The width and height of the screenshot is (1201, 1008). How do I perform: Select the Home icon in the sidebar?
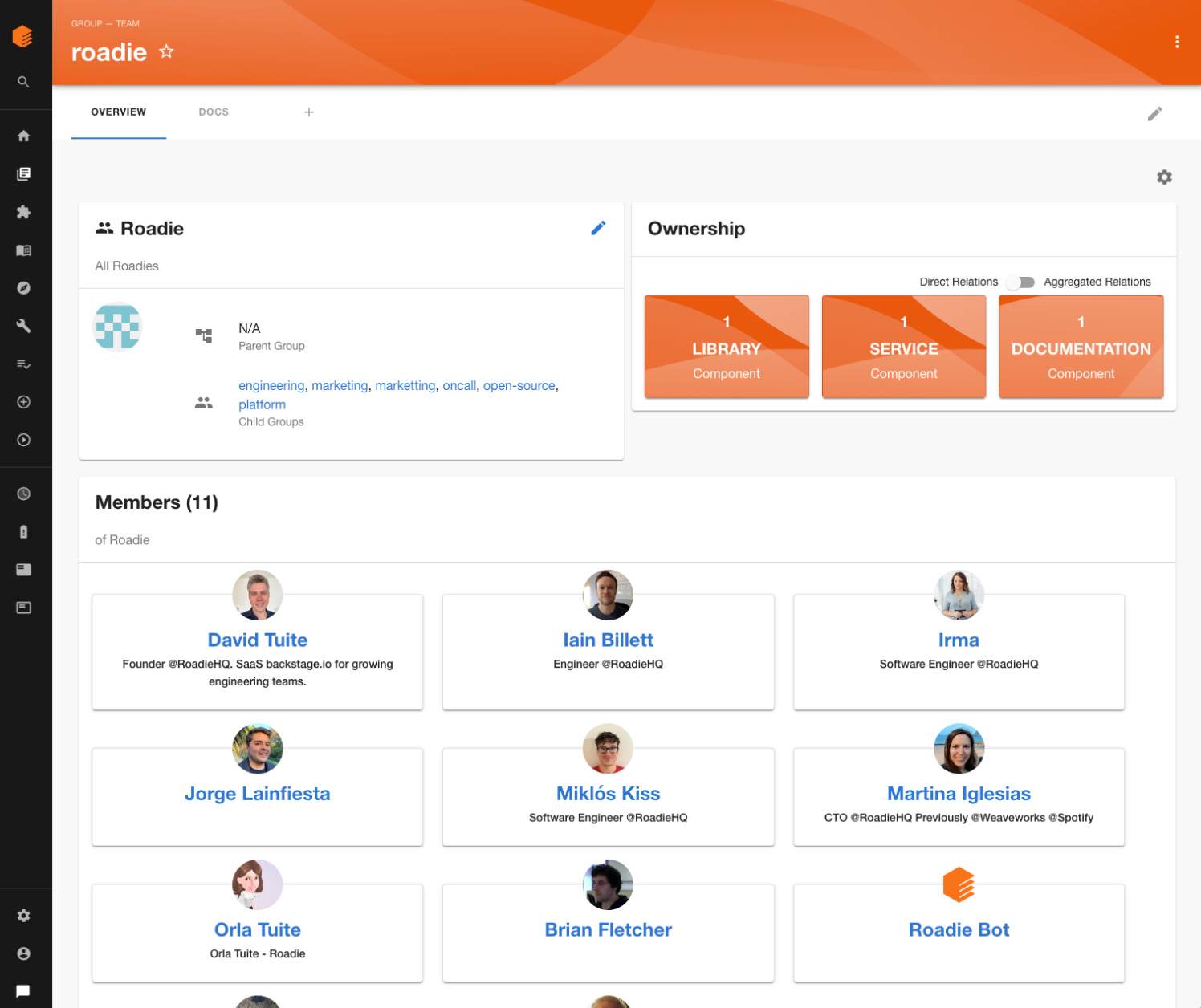point(23,136)
